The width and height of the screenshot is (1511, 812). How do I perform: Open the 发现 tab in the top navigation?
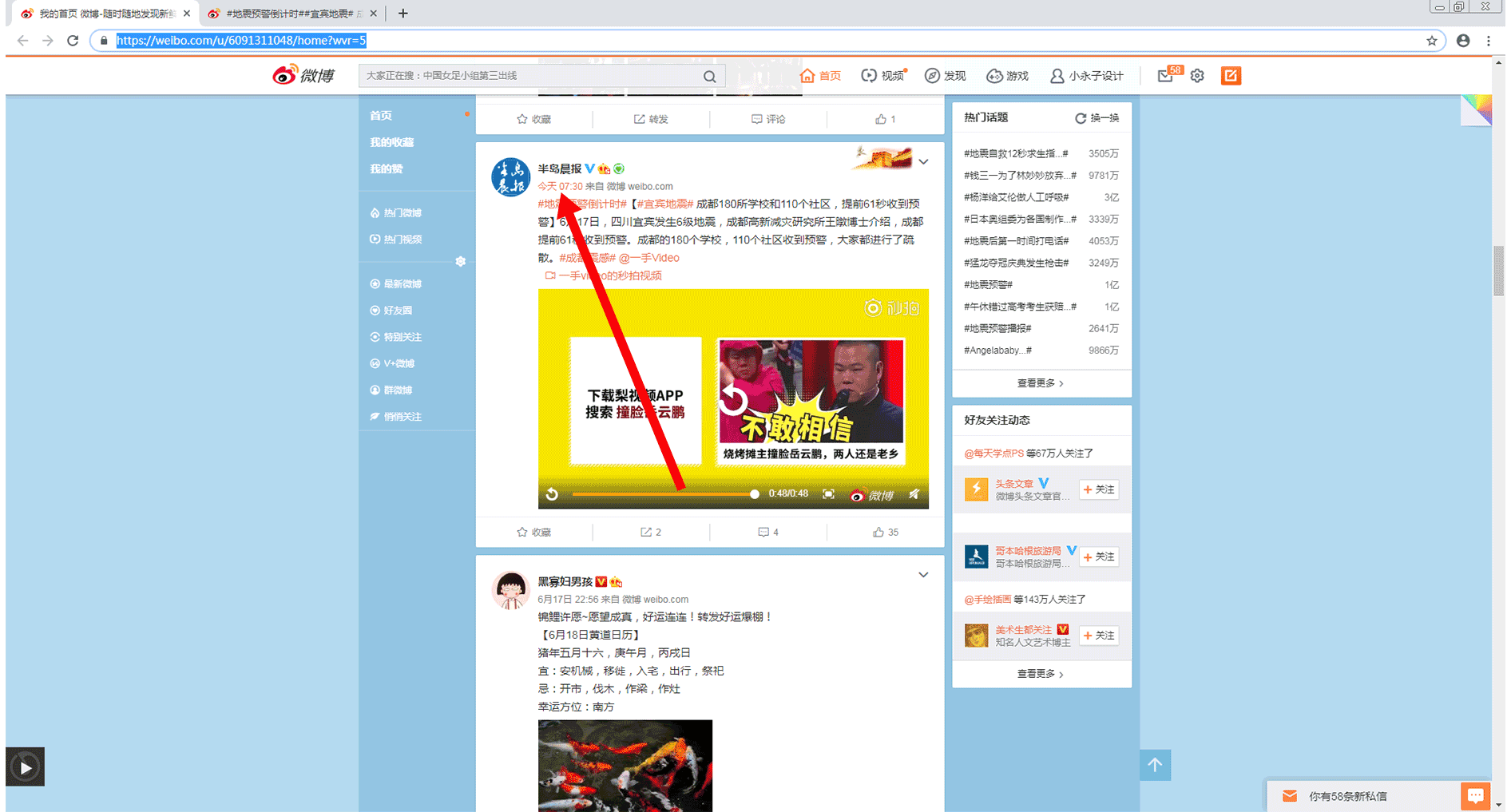pos(946,76)
